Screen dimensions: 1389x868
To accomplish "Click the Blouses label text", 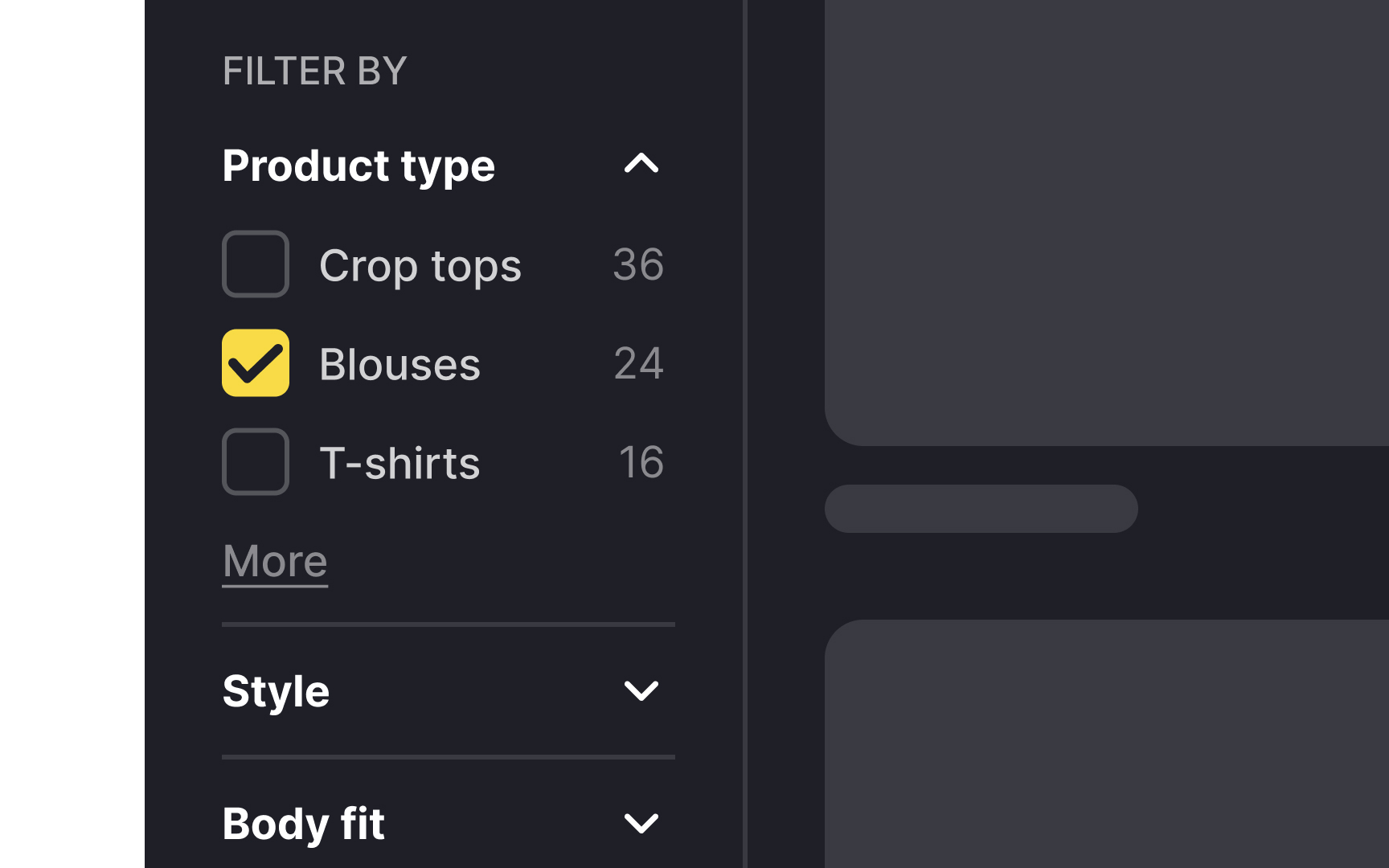I will coord(400,363).
